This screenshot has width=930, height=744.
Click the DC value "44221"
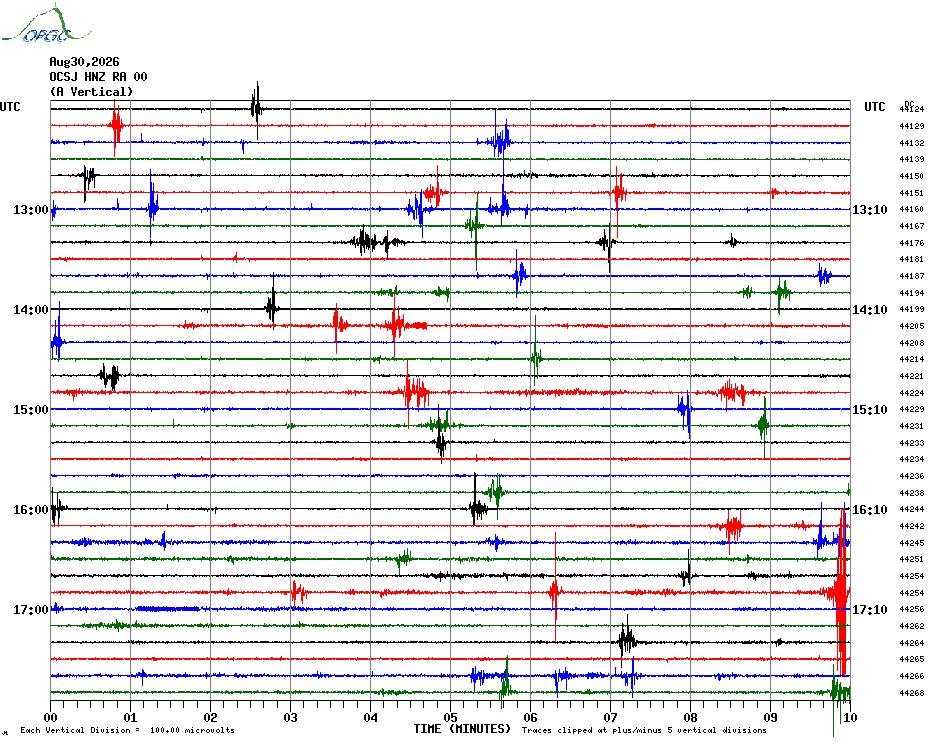pos(912,376)
